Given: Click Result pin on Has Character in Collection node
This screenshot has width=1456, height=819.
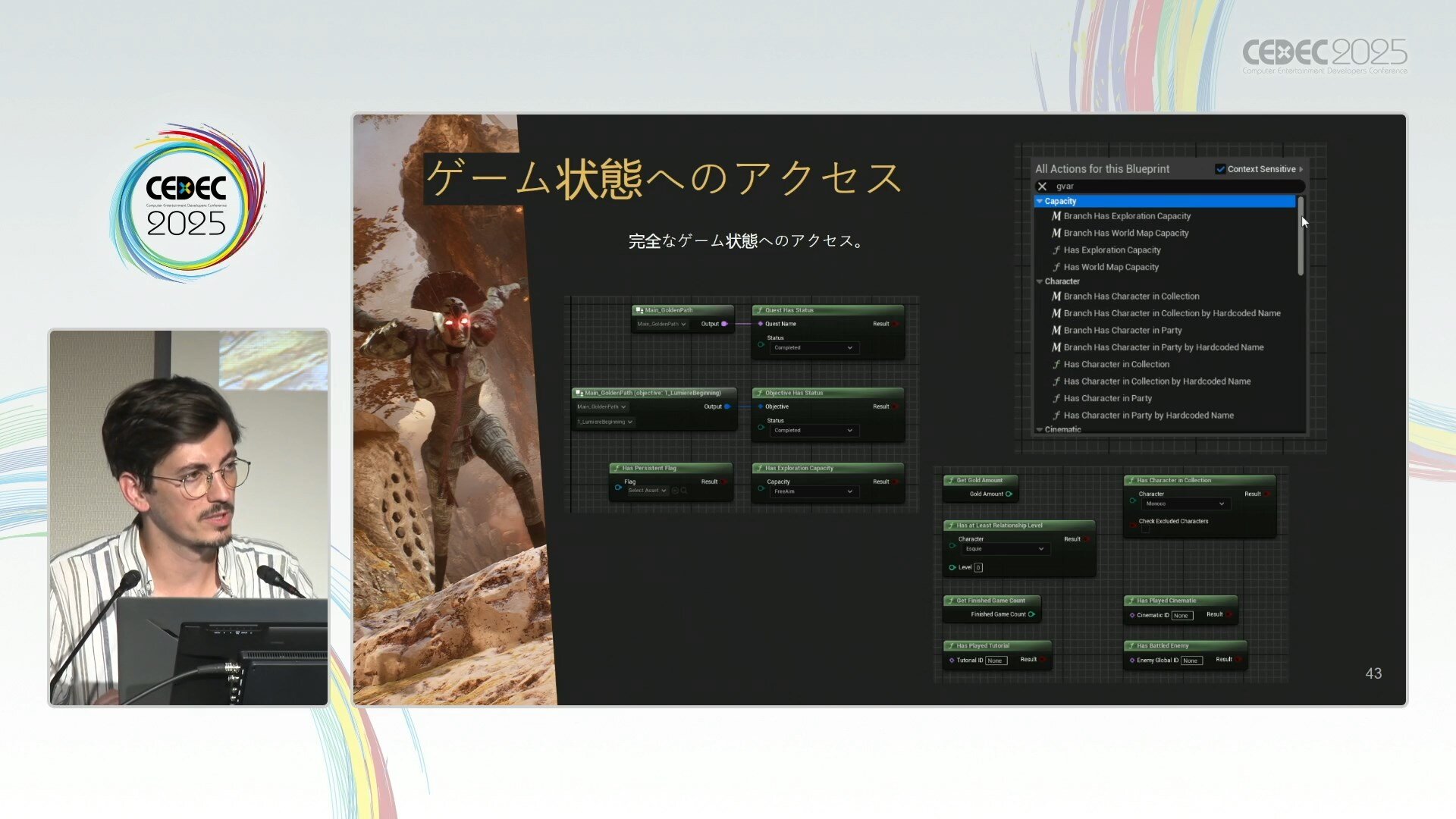Looking at the screenshot, I should coord(1268,494).
